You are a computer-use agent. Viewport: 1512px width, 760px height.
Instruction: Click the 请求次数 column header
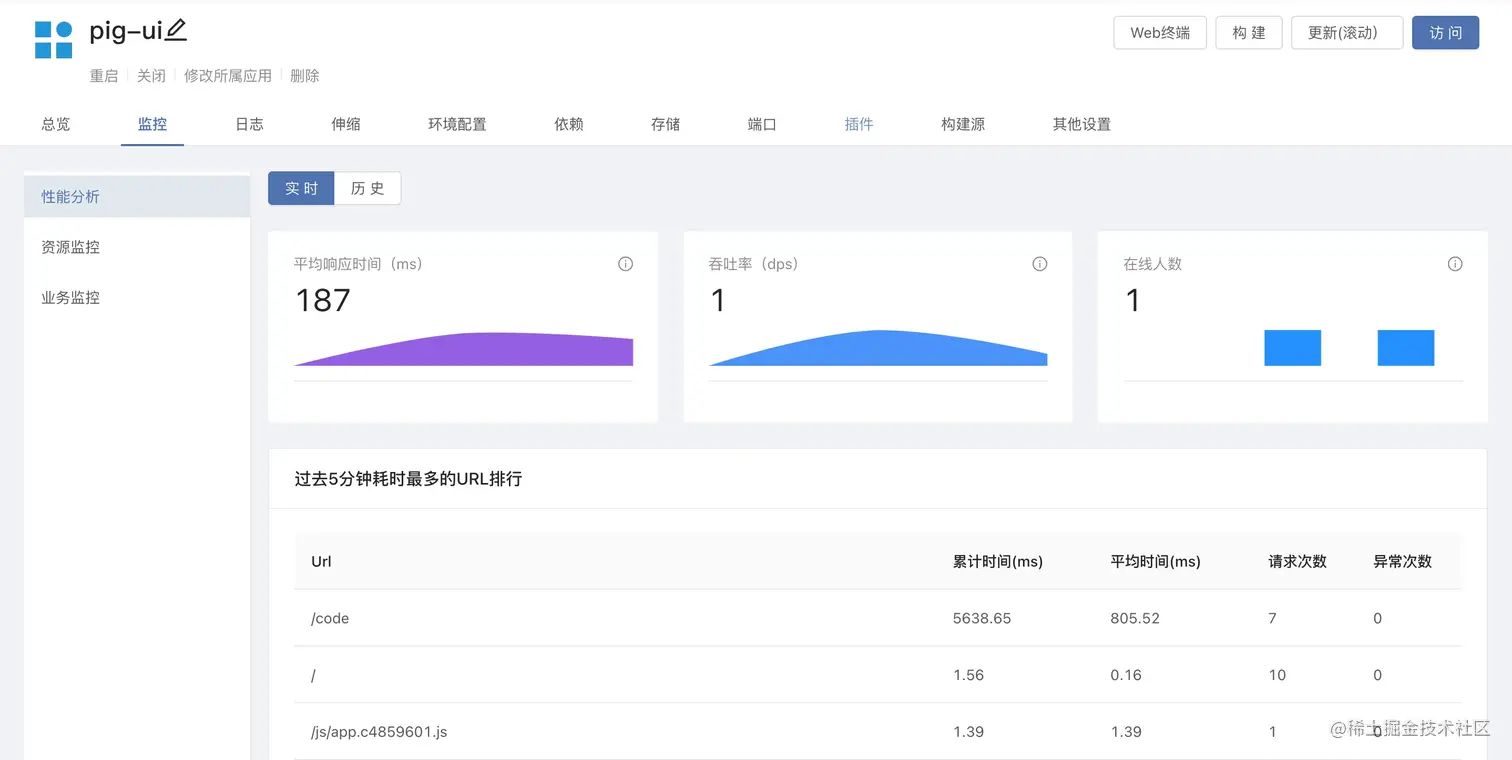[1298, 562]
